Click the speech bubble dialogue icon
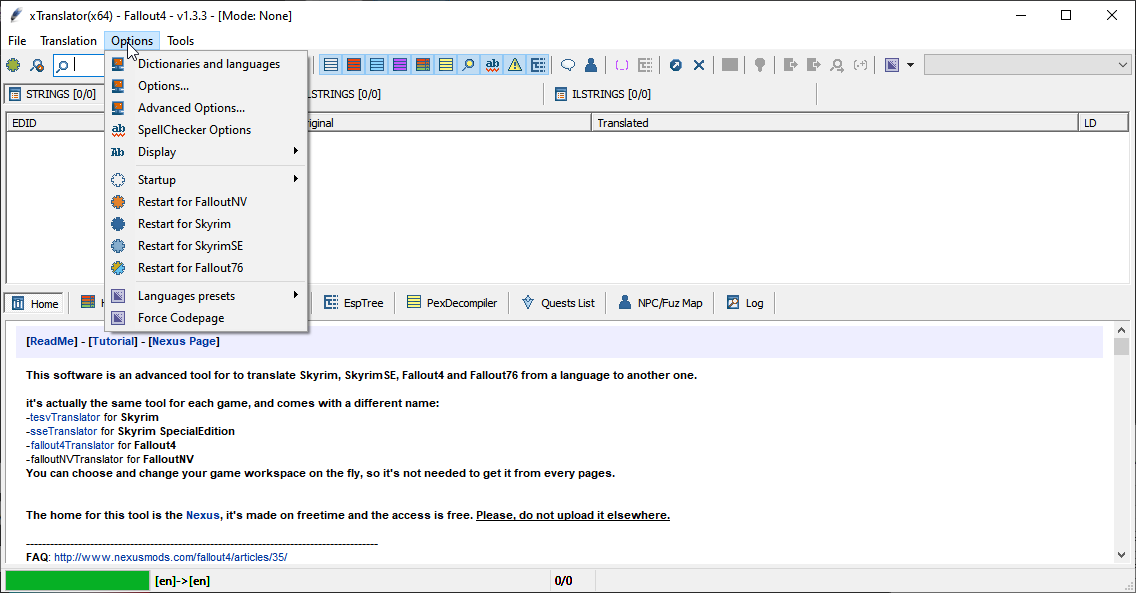Viewport: 1136px width, 593px height. [x=568, y=65]
